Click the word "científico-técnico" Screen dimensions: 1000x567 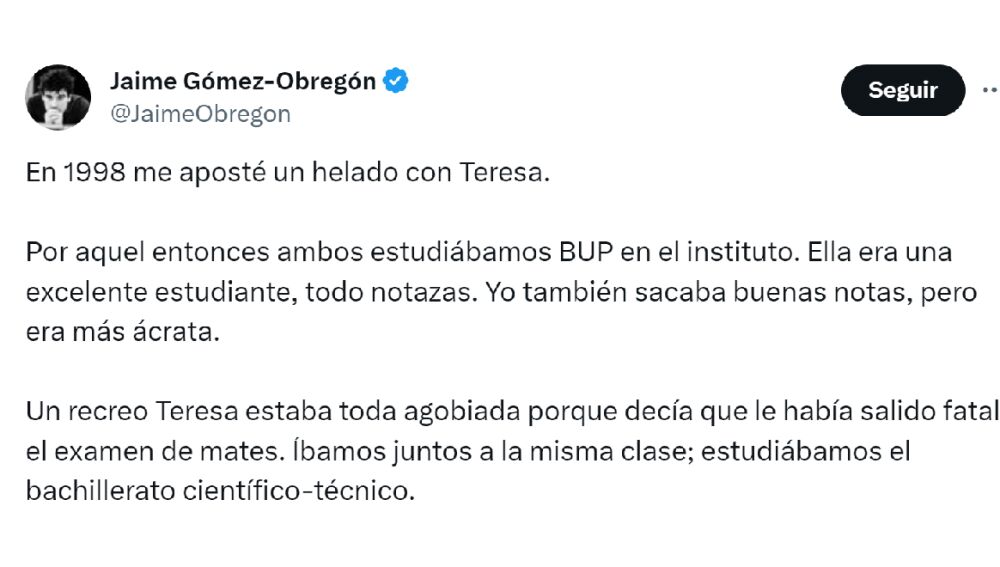(x=323, y=492)
